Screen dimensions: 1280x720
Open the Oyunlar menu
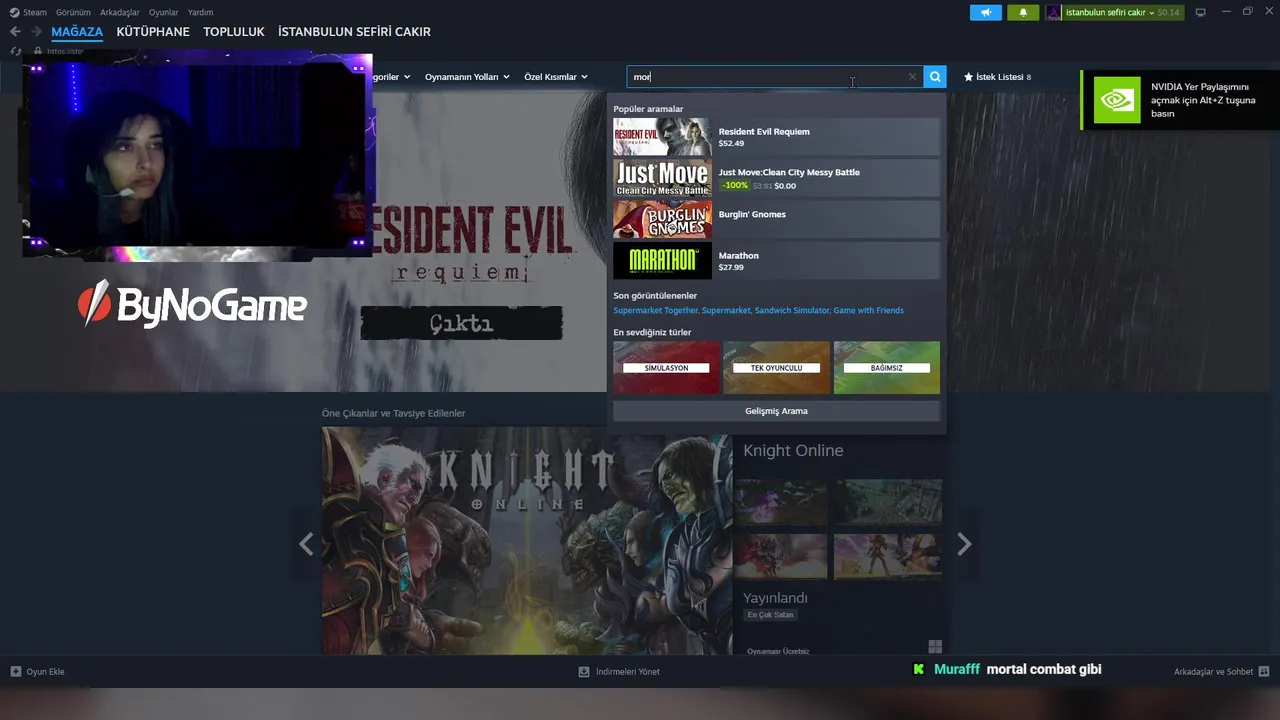pyautogui.click(x=164, y=12)
